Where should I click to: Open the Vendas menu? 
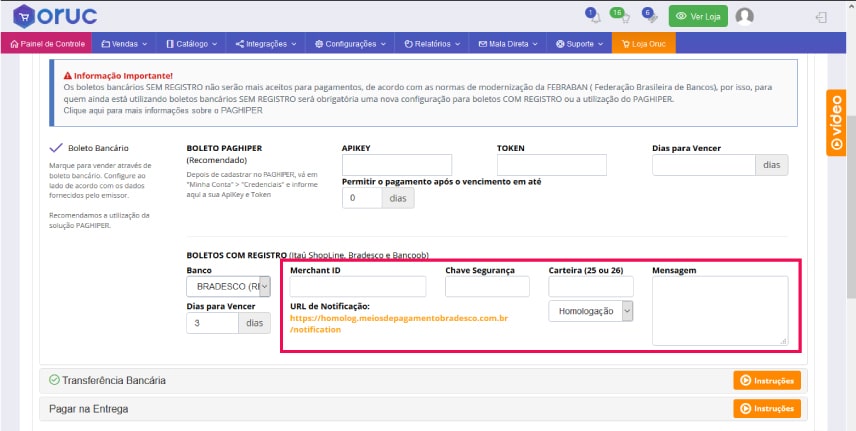tap(124, 44)
